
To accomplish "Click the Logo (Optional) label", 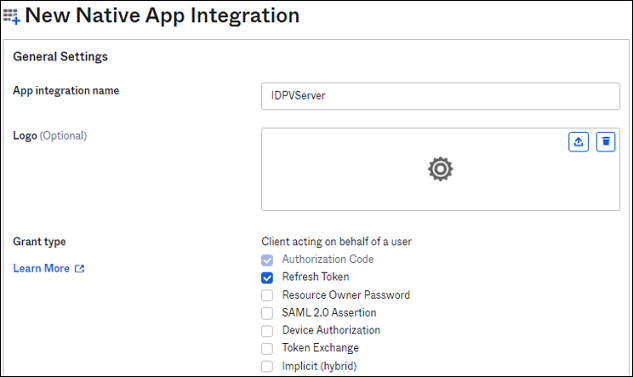I will [50, 136].
